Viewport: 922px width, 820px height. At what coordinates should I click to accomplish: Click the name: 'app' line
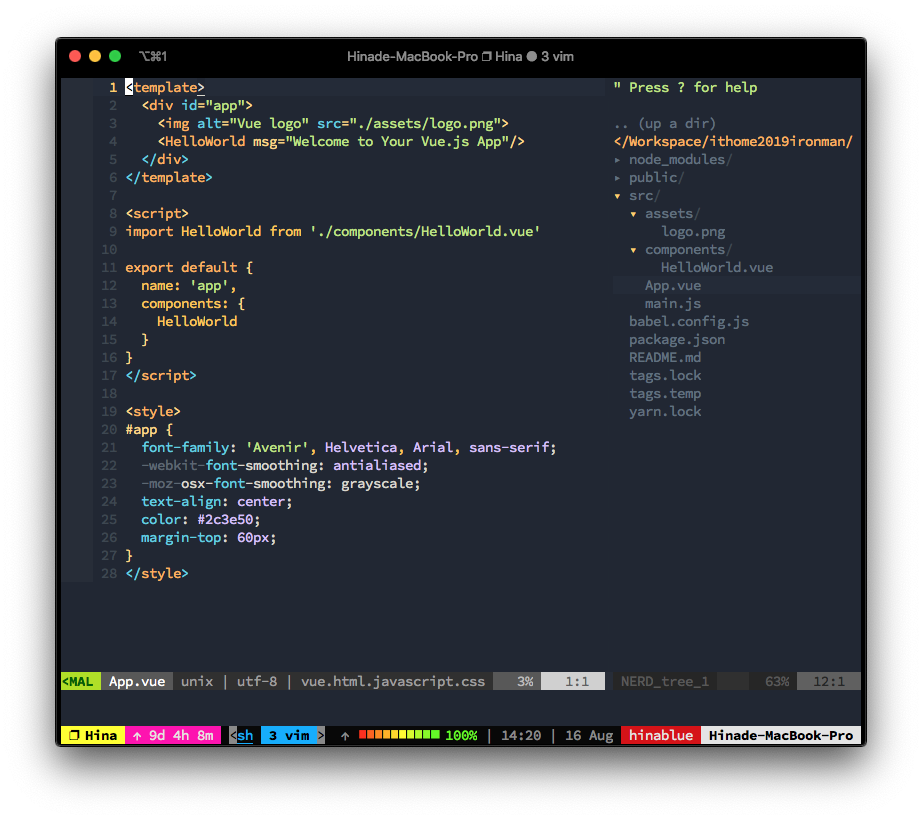(x=189, y=286)
